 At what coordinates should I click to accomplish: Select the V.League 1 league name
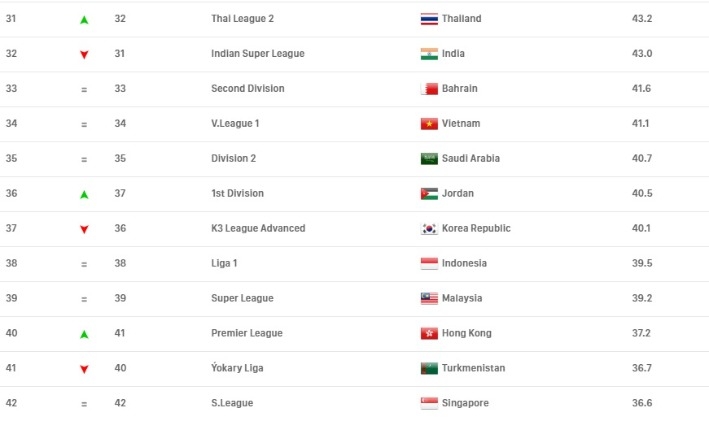tap(237, 124)
